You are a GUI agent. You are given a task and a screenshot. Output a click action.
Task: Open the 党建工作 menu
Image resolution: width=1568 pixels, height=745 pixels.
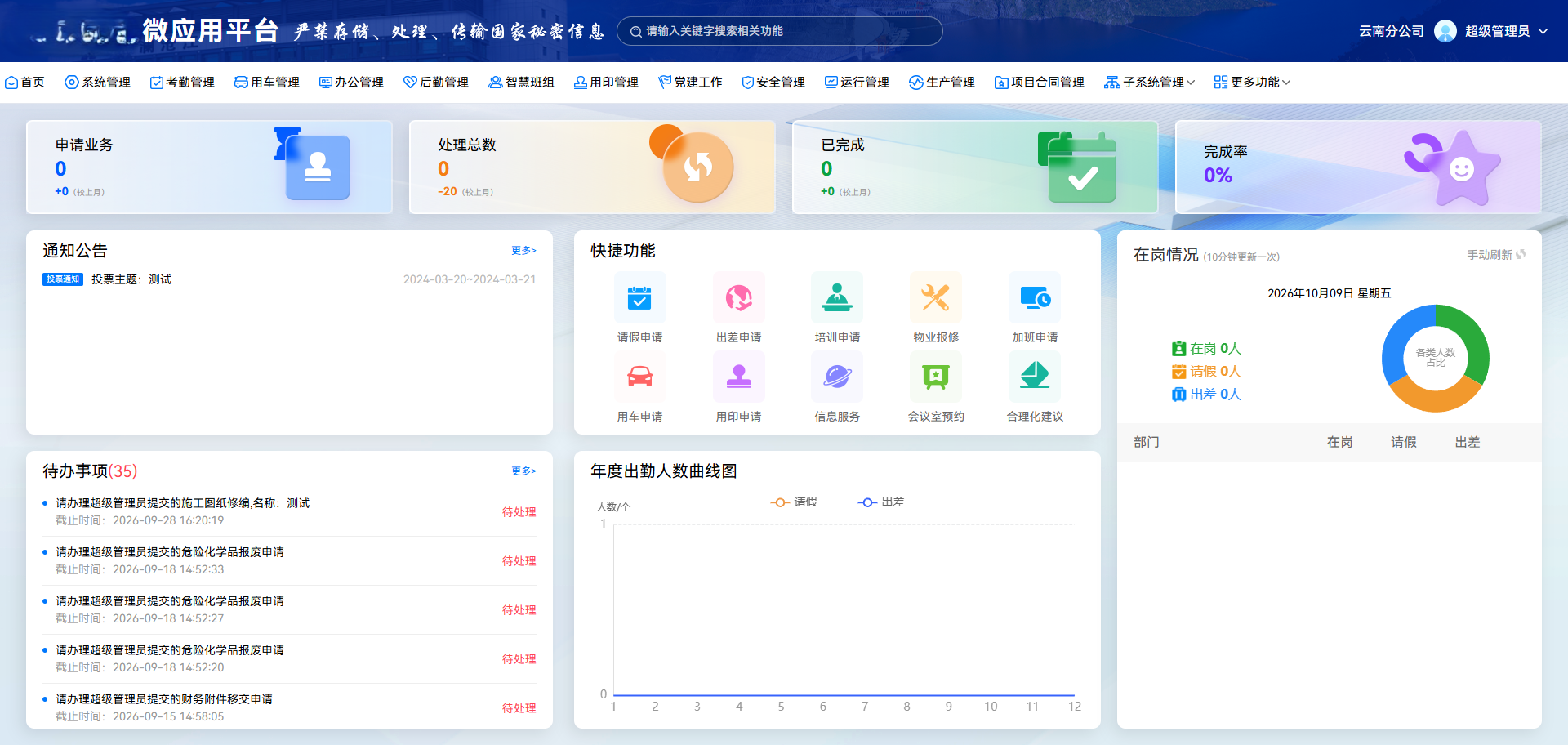(690, 83)
